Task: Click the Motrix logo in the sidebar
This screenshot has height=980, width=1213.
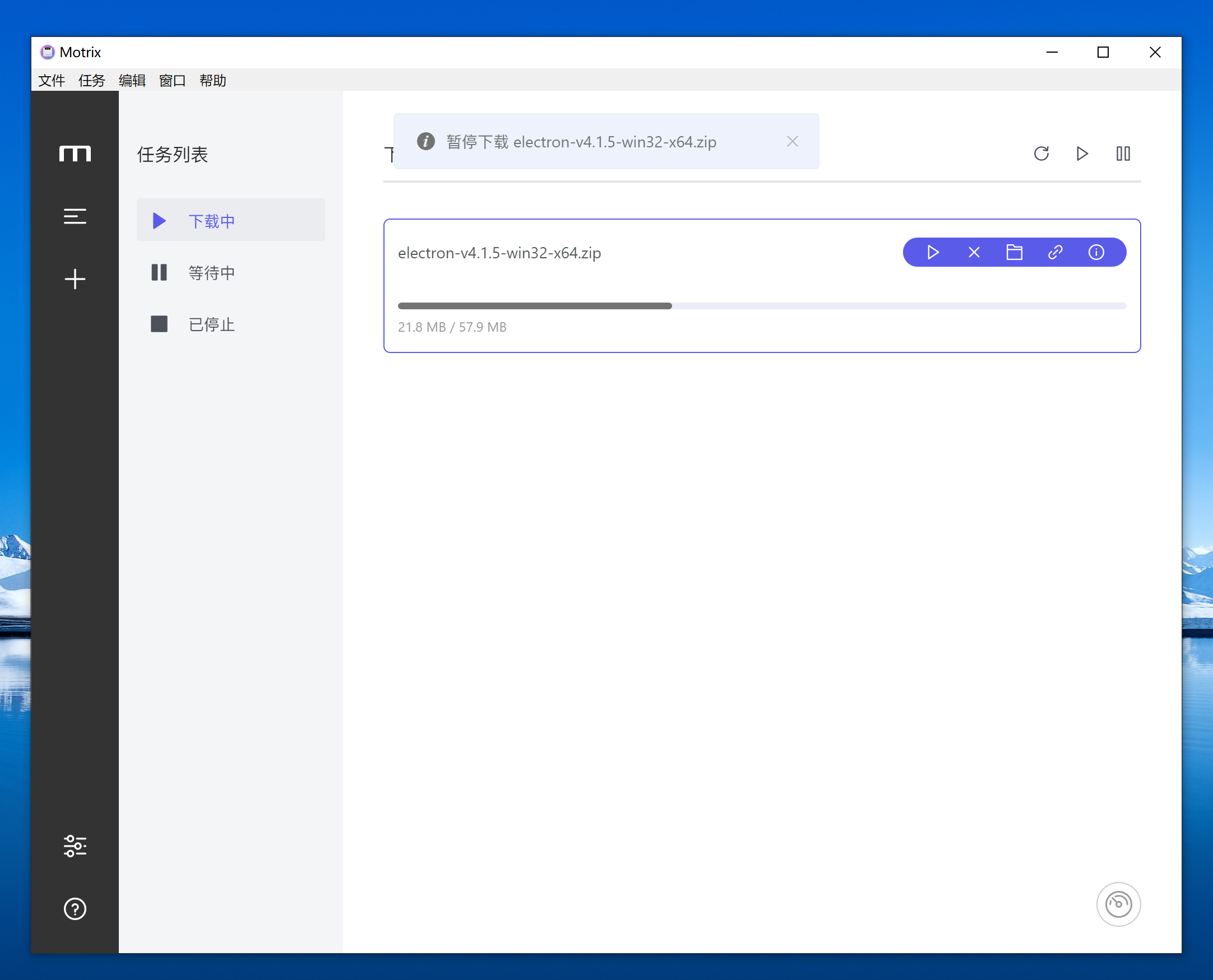Action: pyautogui.click(x=75, y=154)
